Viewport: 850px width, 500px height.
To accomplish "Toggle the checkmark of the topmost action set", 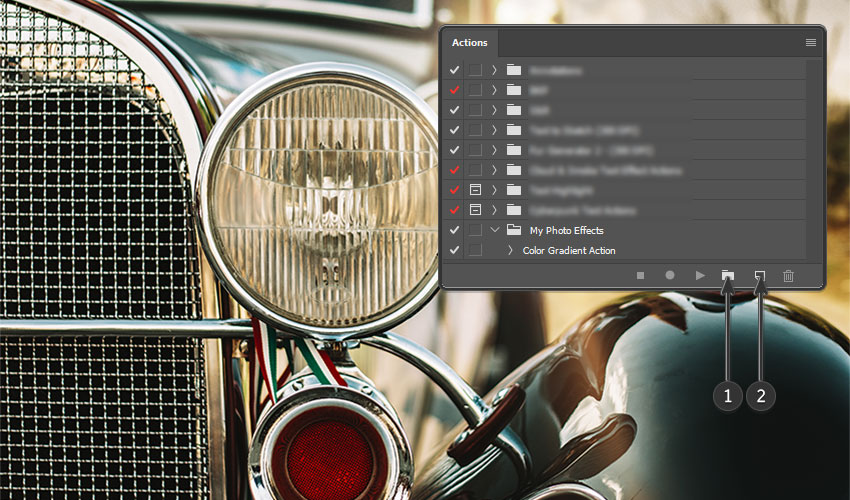I will 454,70.
